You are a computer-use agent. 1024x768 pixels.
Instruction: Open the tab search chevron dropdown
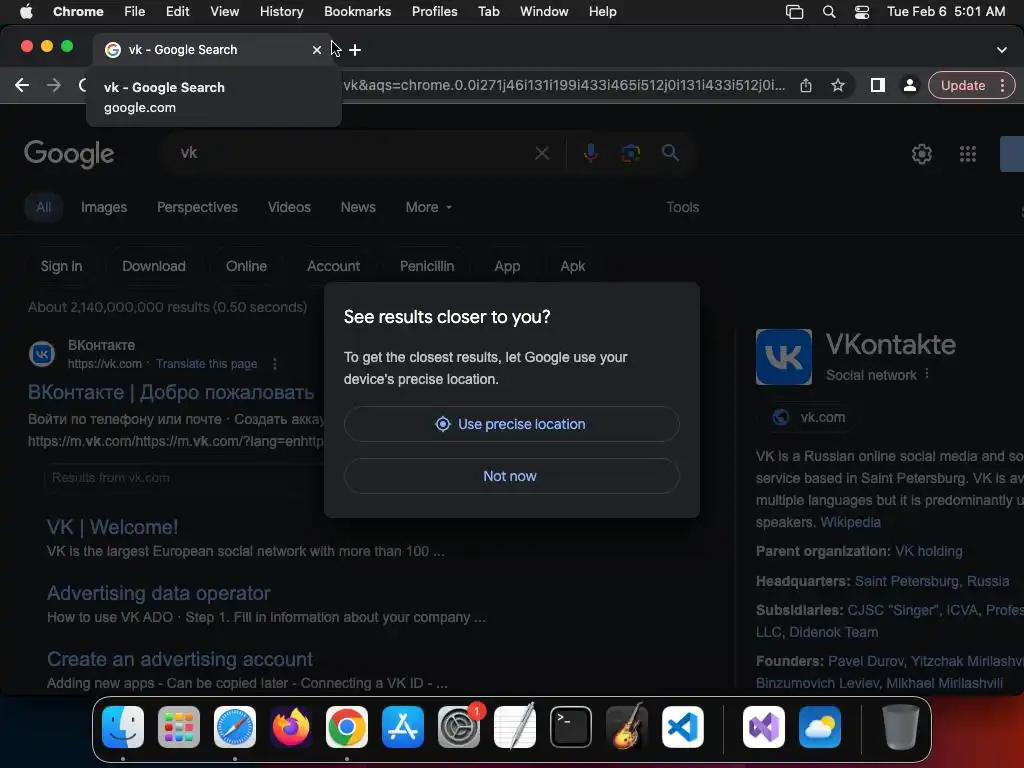(x=1002, y=50)
